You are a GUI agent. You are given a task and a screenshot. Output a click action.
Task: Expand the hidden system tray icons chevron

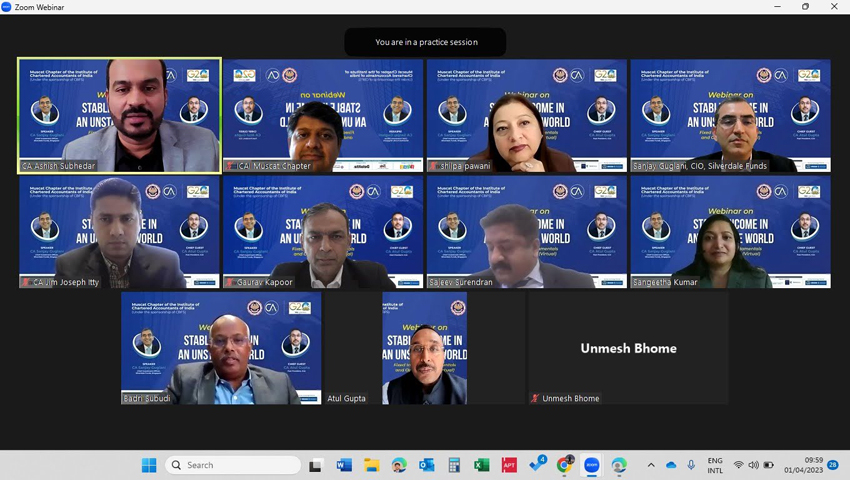651,465
